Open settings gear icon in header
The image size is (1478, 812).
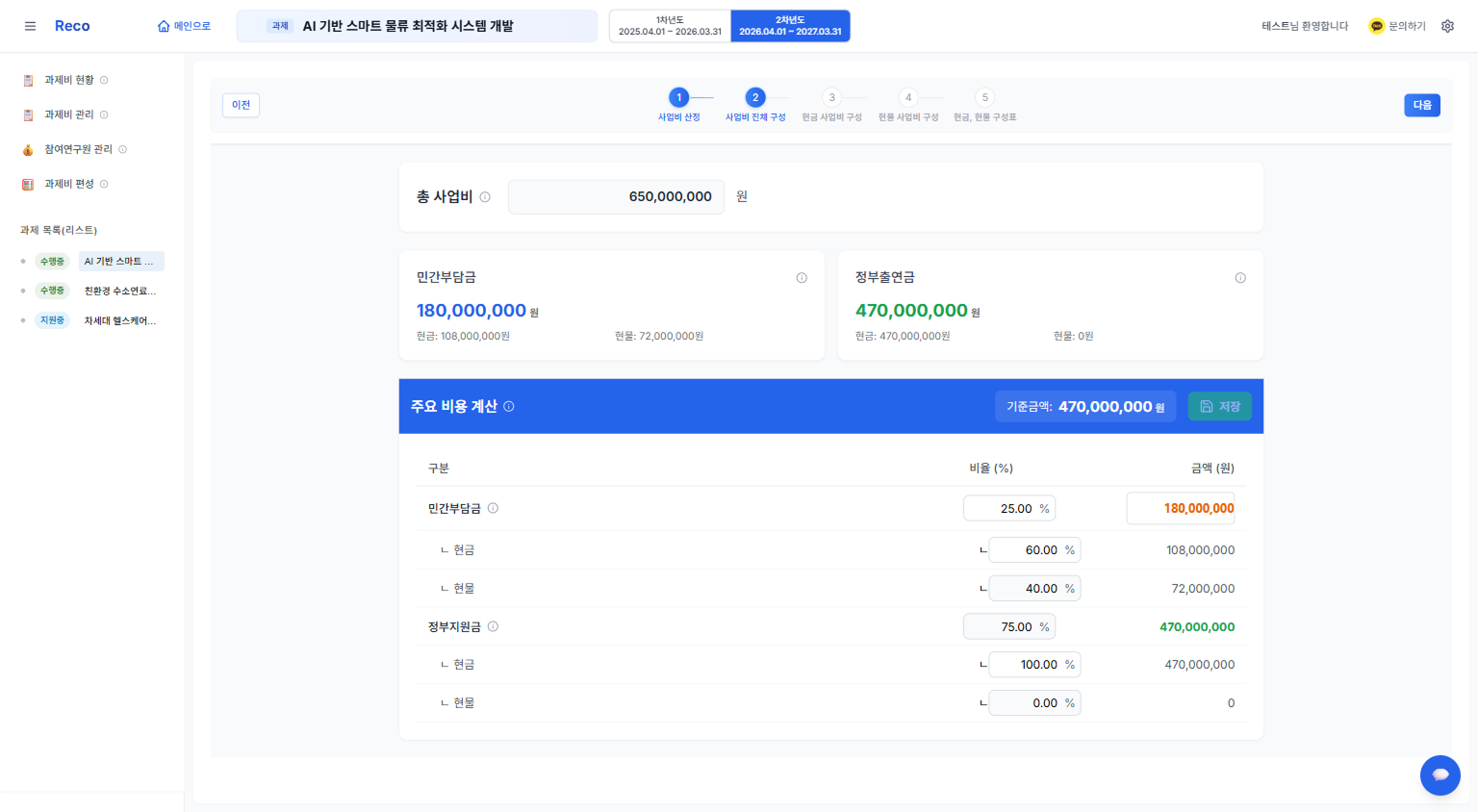(1447, 26)
